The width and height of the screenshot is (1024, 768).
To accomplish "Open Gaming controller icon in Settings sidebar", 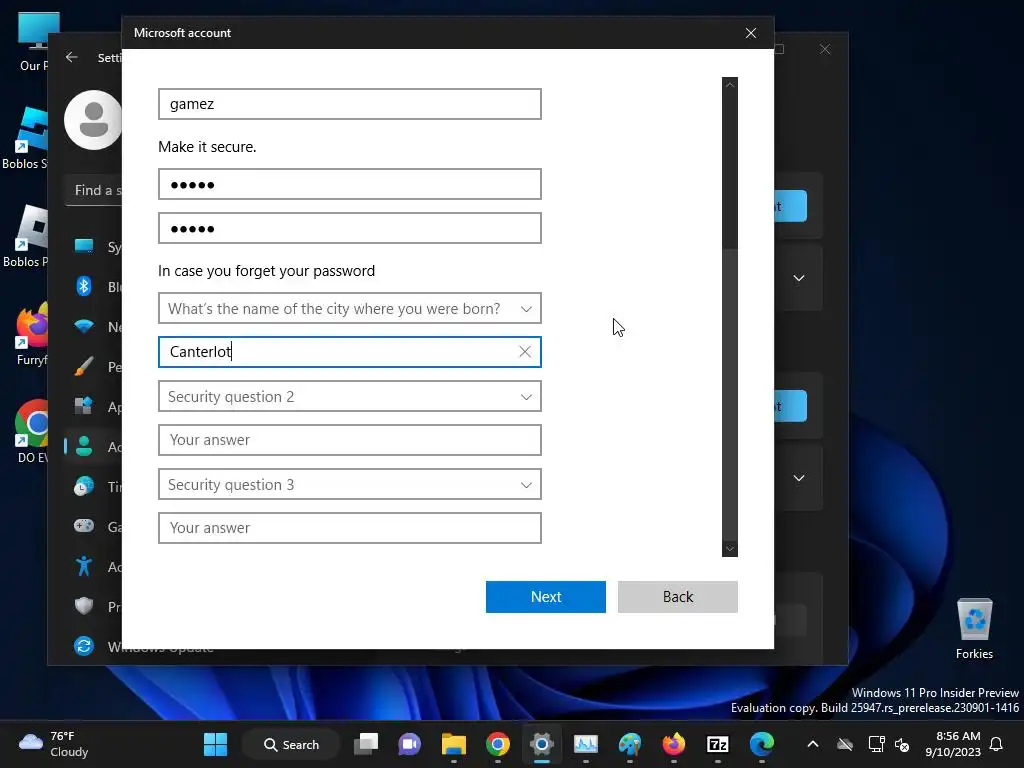I will pos(84,526).
